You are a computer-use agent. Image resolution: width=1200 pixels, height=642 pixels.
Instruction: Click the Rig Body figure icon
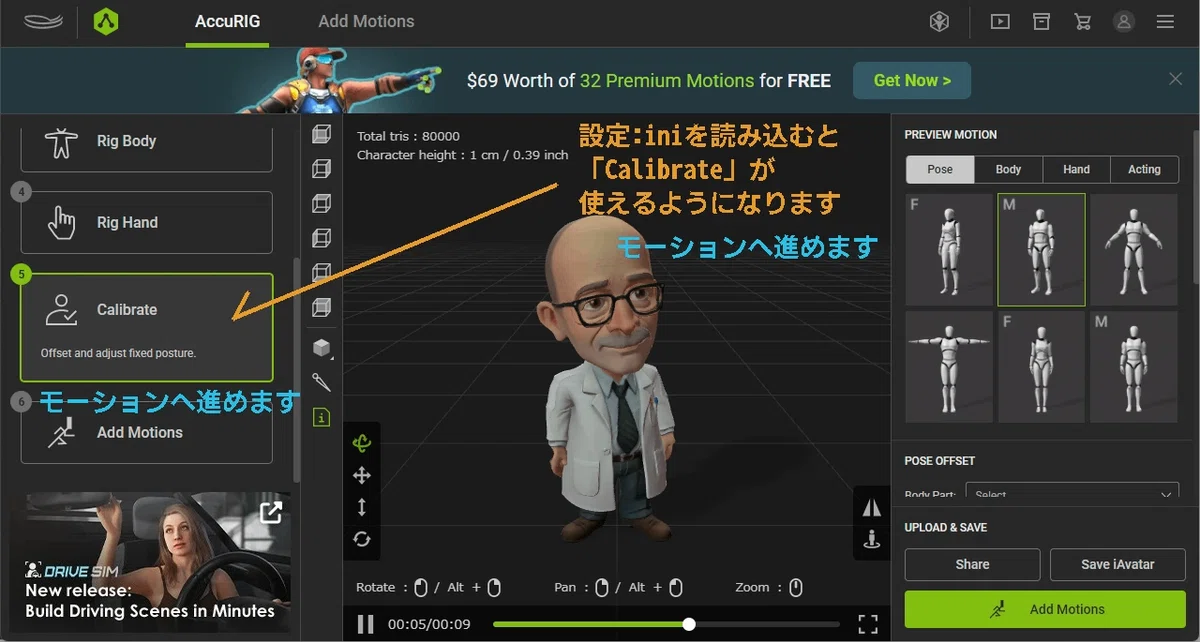pos(62,142)
